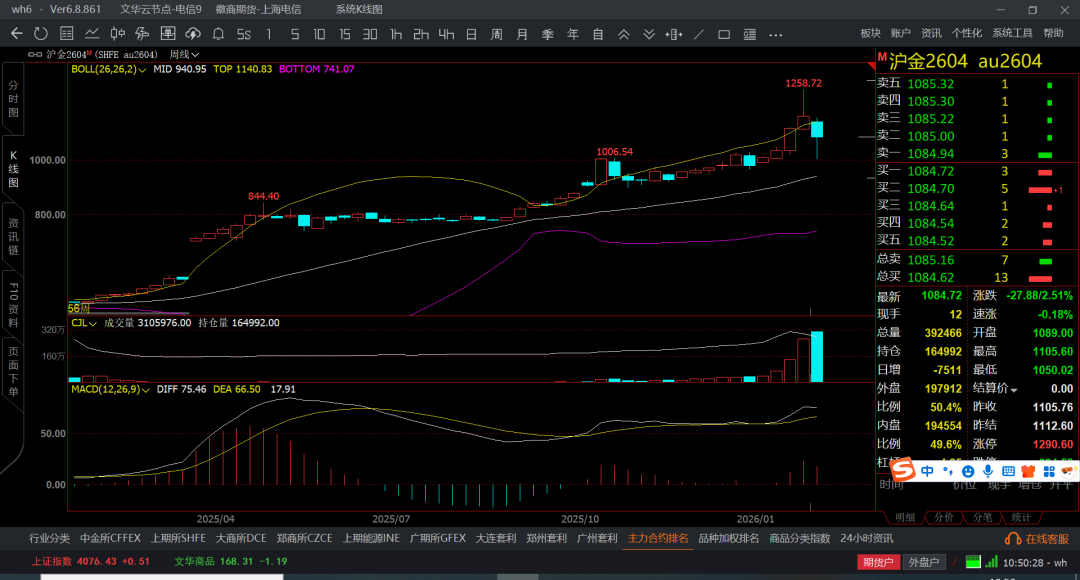Switch to the 分时图 side tab
This screenshot has height=580, width=1080.
13,99
